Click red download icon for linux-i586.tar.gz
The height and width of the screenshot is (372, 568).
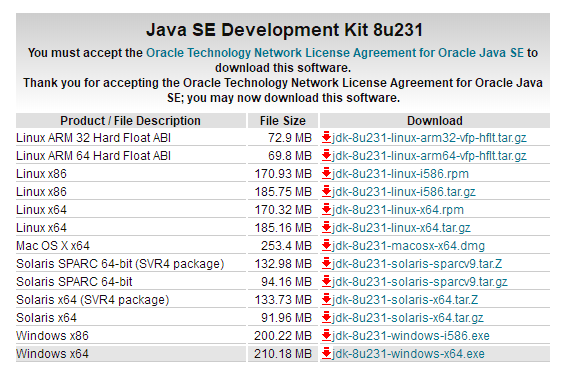(x=326, y=192)
